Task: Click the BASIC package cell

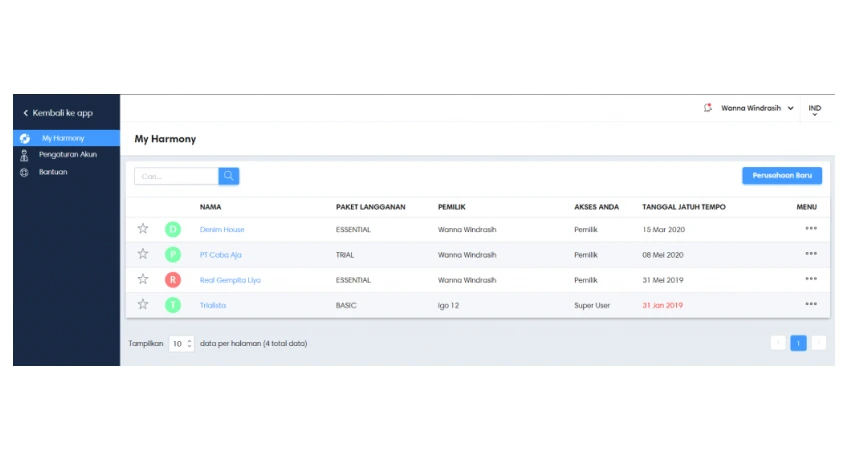Action: tap(346, 305)
